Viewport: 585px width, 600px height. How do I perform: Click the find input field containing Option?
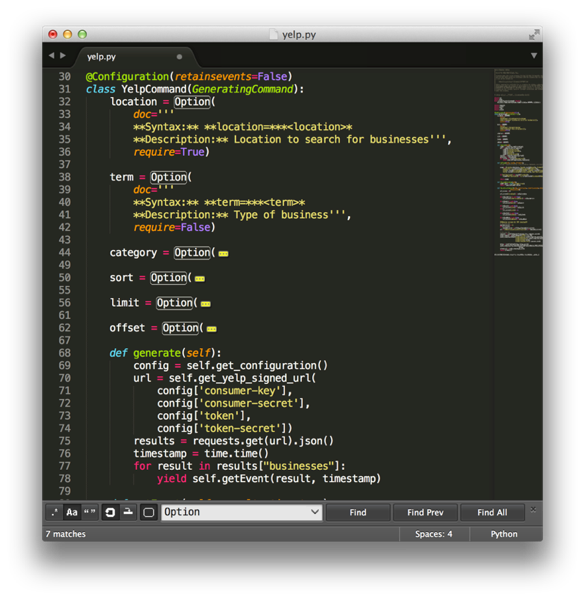[x=241, y=512]
